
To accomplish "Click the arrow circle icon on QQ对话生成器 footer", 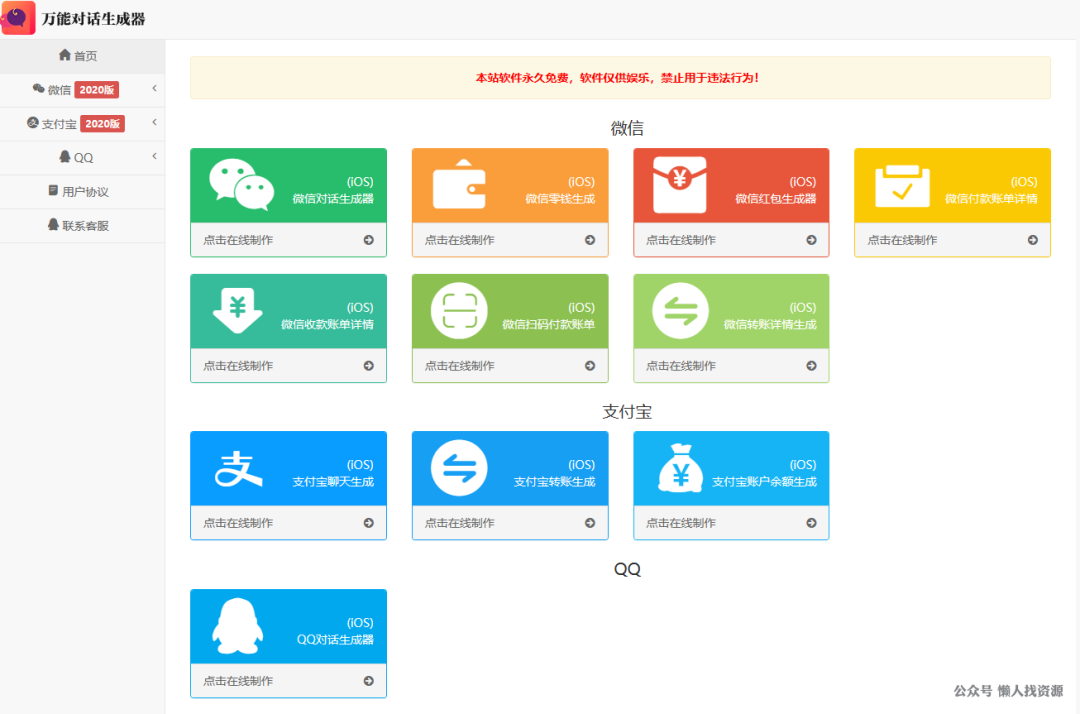I will 368,681.
